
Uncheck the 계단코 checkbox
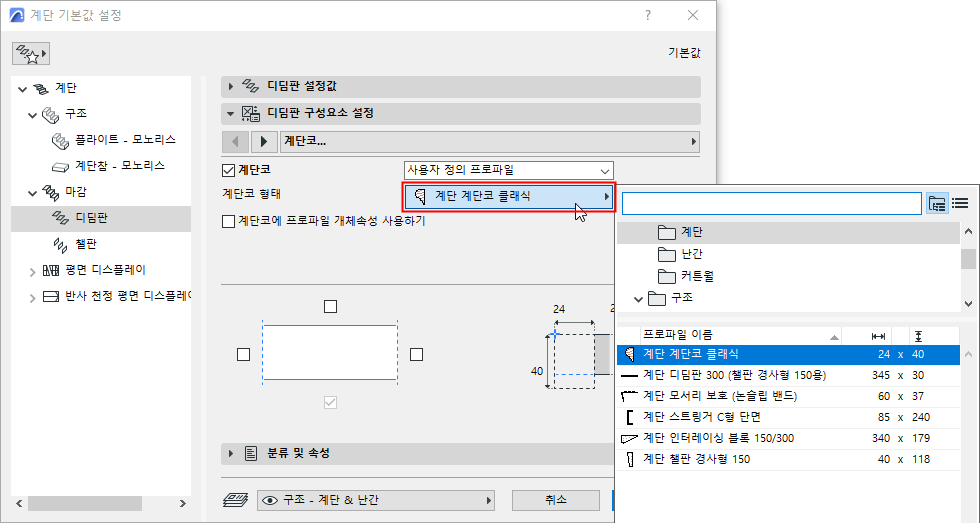pyautogui.click(x=229, y=170)
